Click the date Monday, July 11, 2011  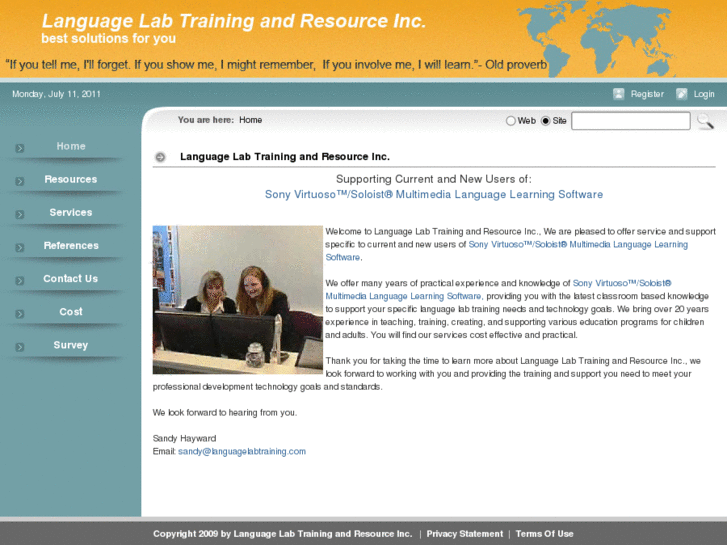click(x=56, y=94)
